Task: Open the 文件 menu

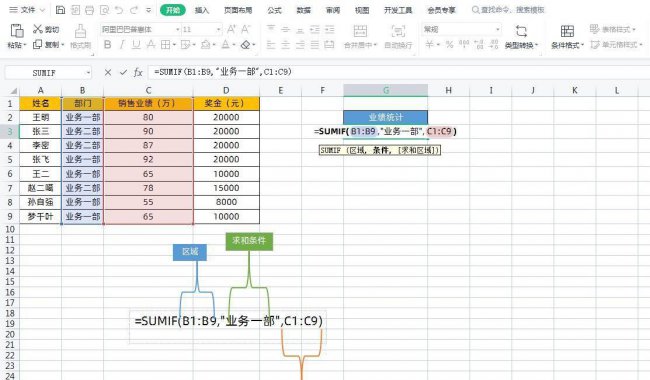Action: (23, 10)
